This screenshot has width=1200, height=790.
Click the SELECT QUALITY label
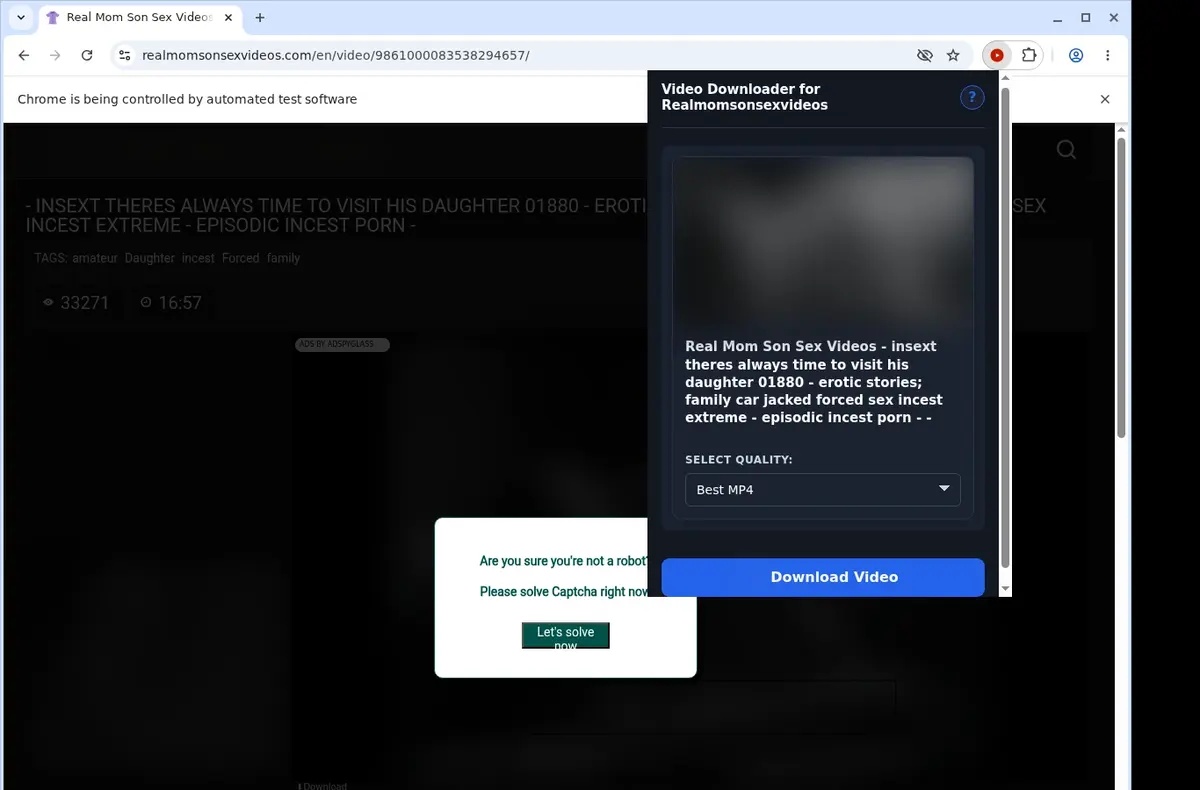(739, 460)
